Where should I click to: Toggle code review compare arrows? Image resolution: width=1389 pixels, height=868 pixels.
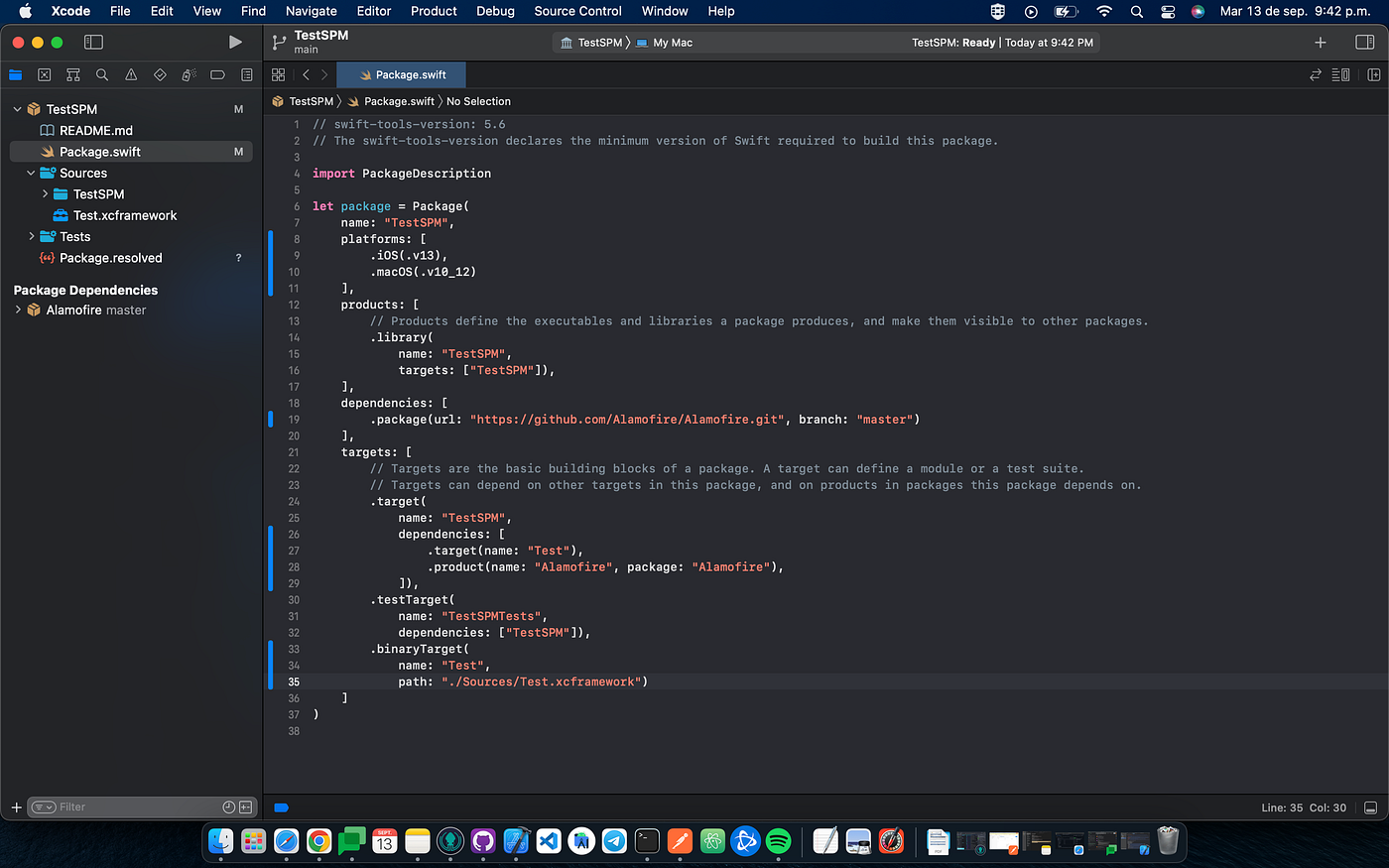click(x=1316, y=74)
